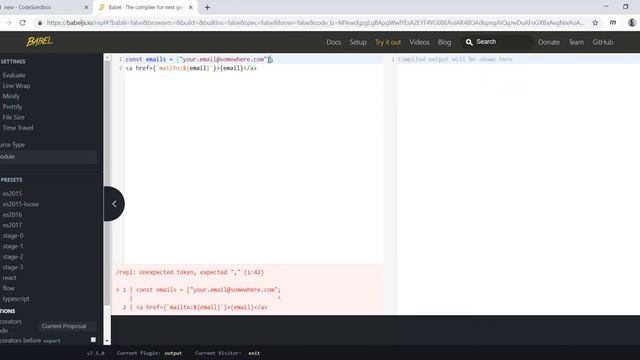Click the v7.5.0 version label

click(96, 353)
